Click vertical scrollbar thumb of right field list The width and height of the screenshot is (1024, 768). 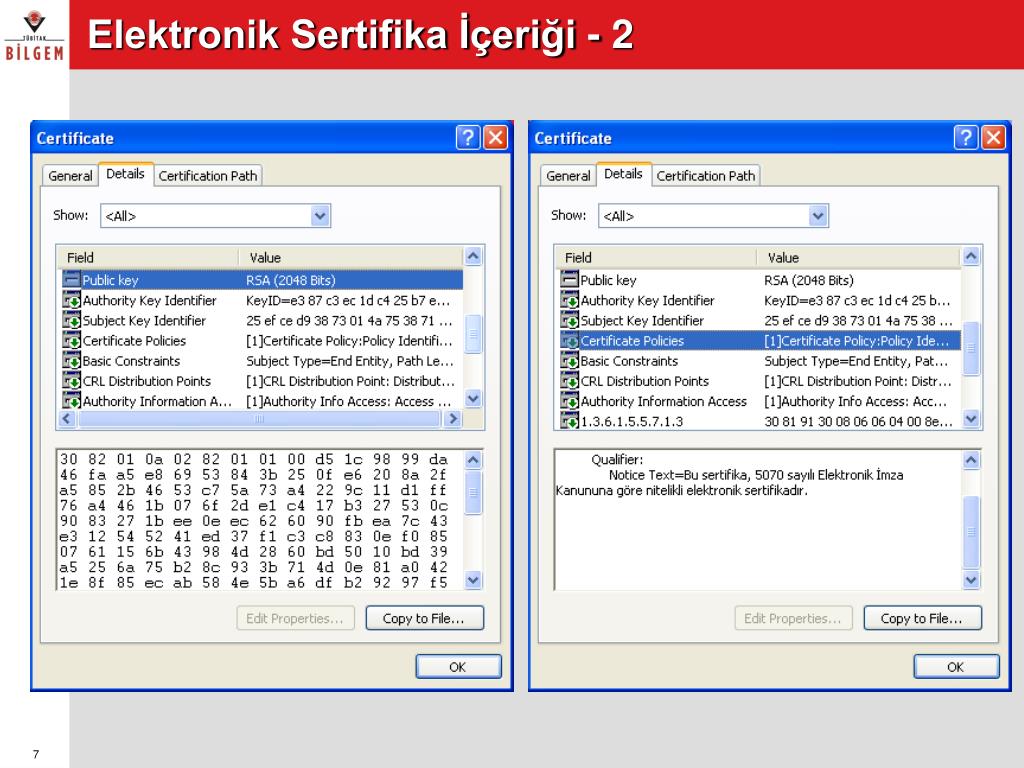pos(972,348)
